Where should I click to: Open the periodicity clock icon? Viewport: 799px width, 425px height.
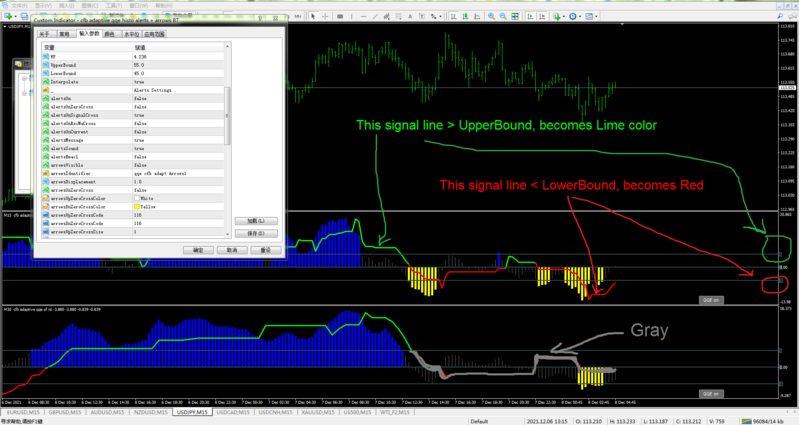(x=573, y=16)
